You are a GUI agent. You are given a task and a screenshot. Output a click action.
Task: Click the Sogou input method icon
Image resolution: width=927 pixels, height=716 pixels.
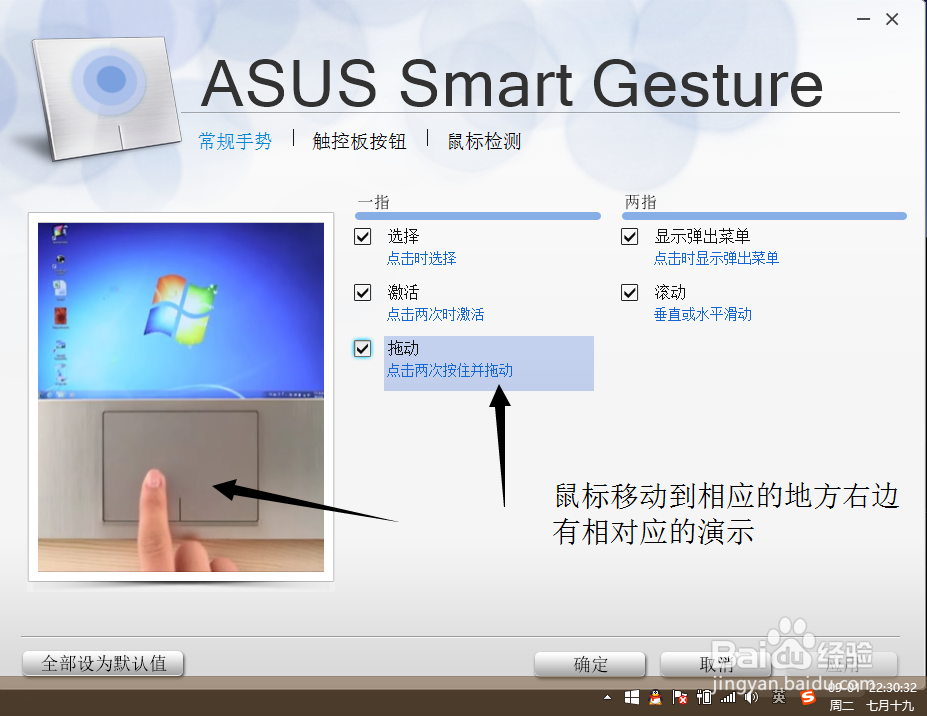point(808,698)
